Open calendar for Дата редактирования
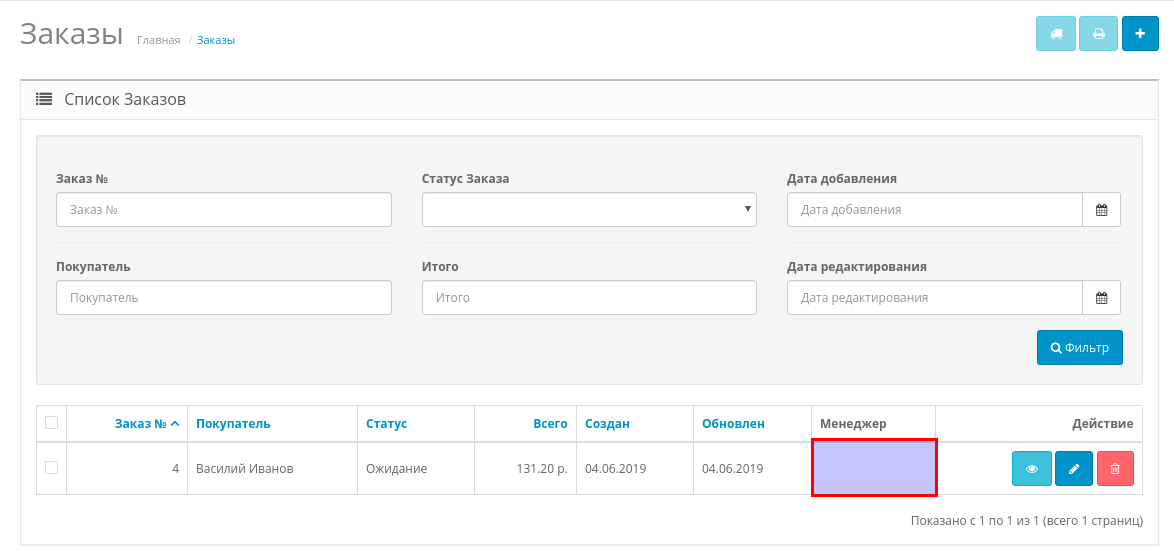 tap(1101, 298)
